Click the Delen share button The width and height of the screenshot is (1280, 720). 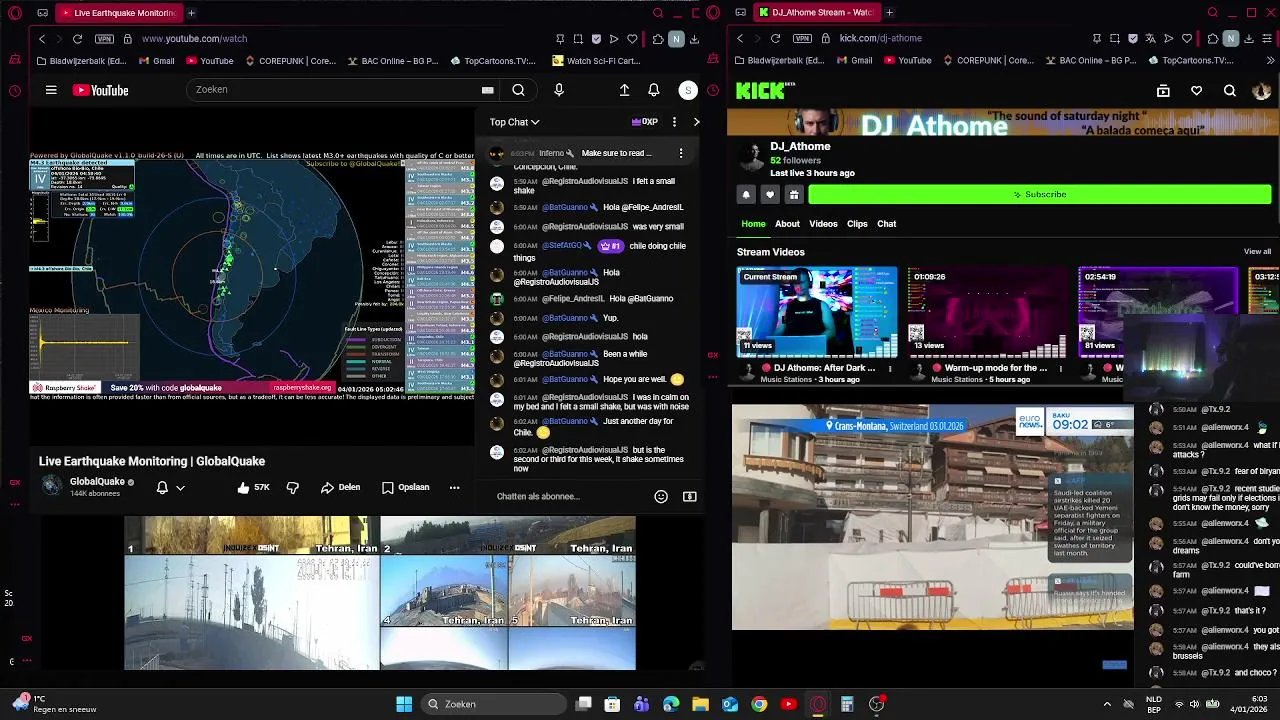[x=340, y=487]
